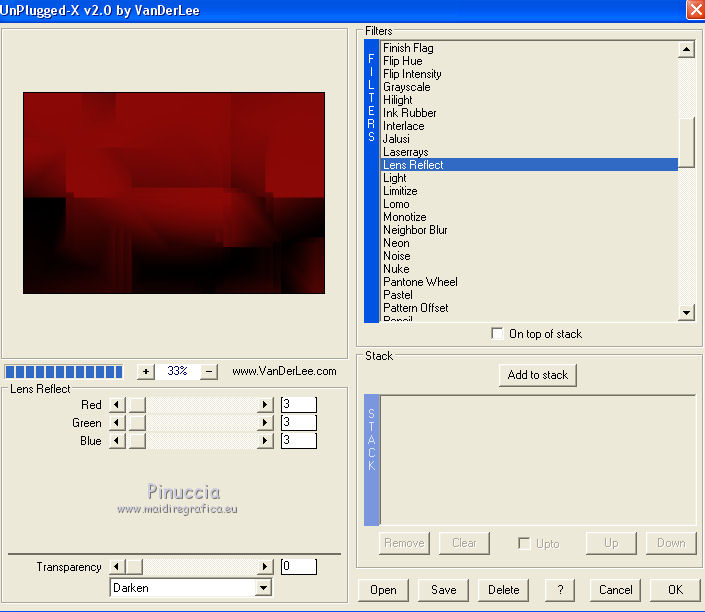Viewport: 705px width, 612px height.
Task: Click the Red slider left arrow
Action: point(117,405)
